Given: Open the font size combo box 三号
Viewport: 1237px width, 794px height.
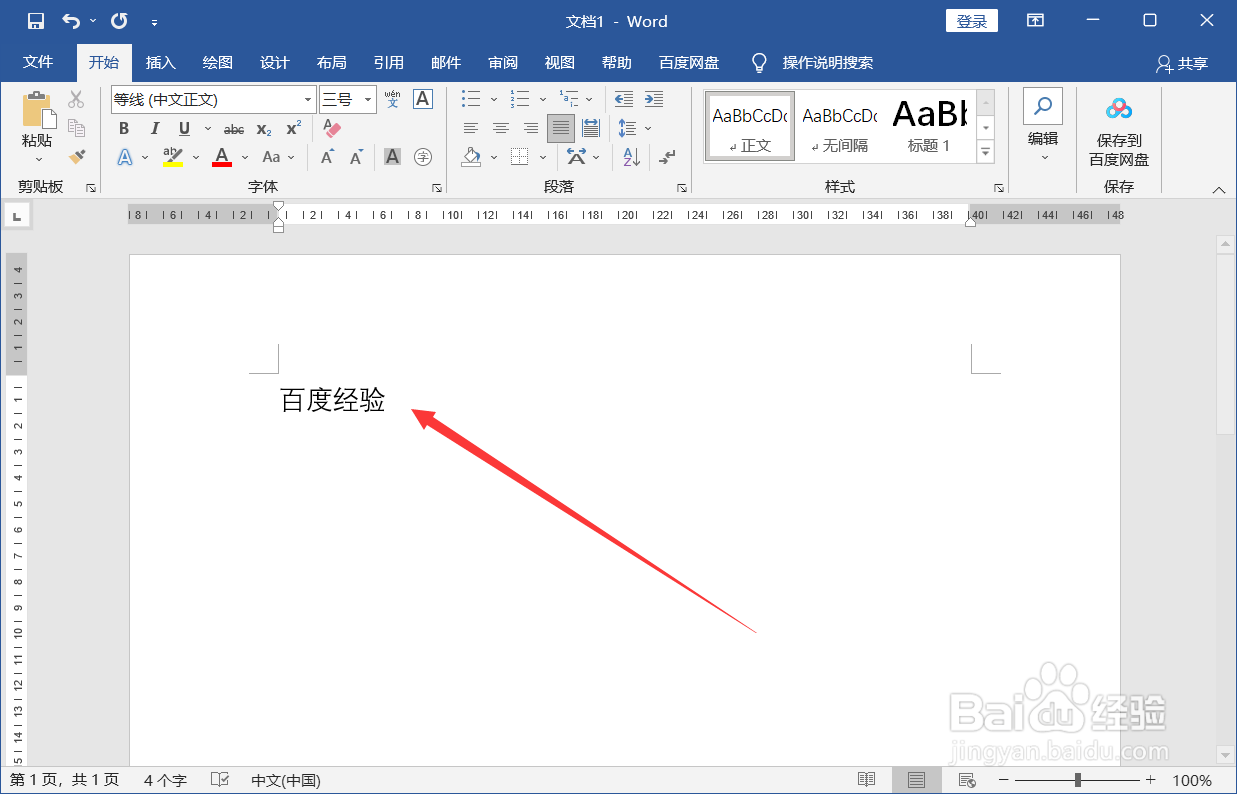Looking at the screenshot, I should click(347, 99).
